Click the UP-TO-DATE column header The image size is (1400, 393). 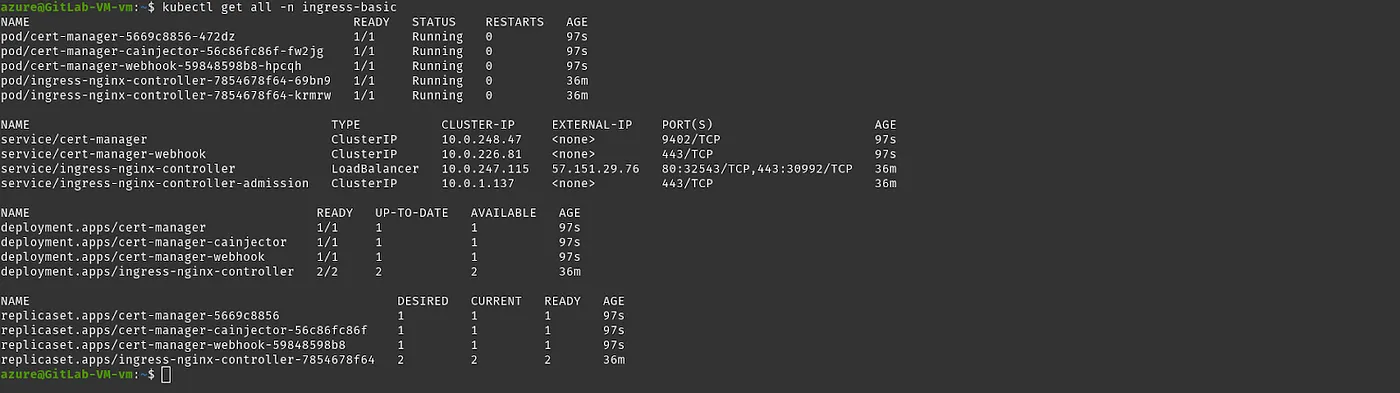[x=412, y=213]
